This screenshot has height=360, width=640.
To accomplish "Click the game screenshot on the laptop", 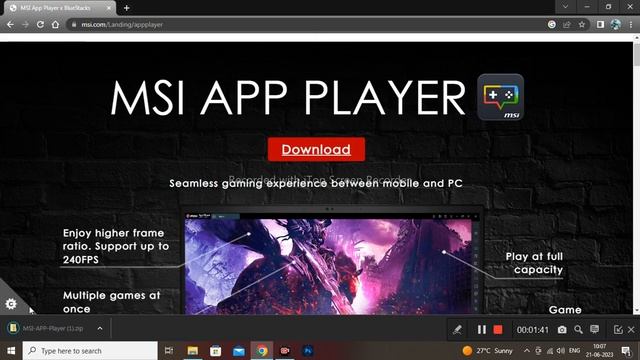I will pyautogui.click(x=329, y=266).
